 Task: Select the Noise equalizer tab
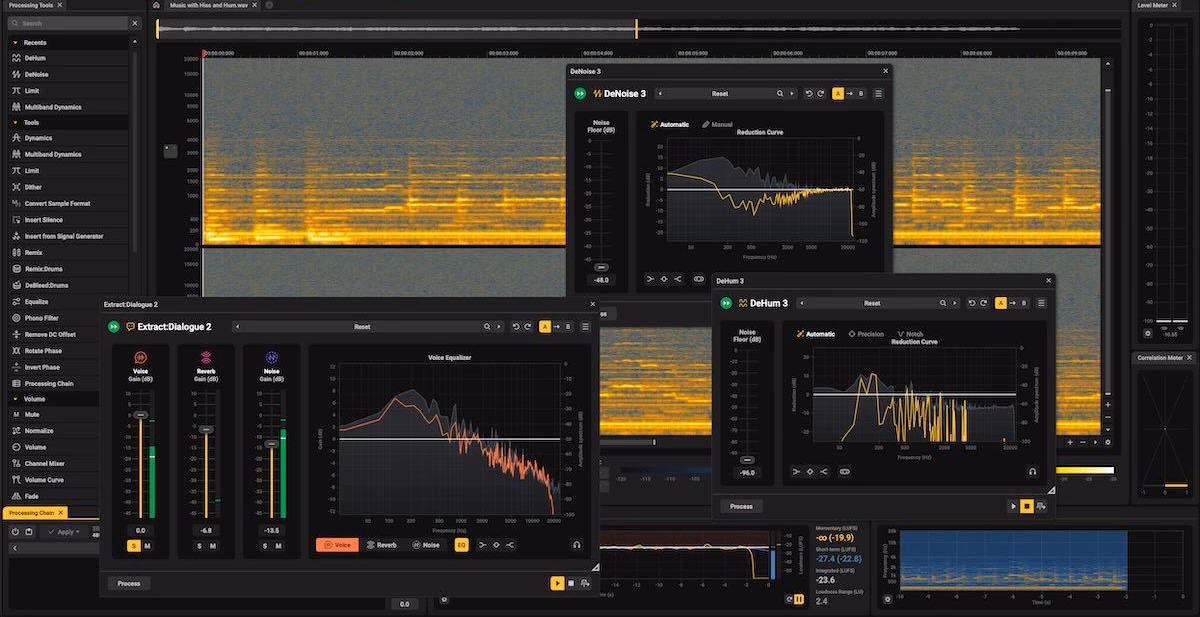pyautogui.click(x=425, y=545)
